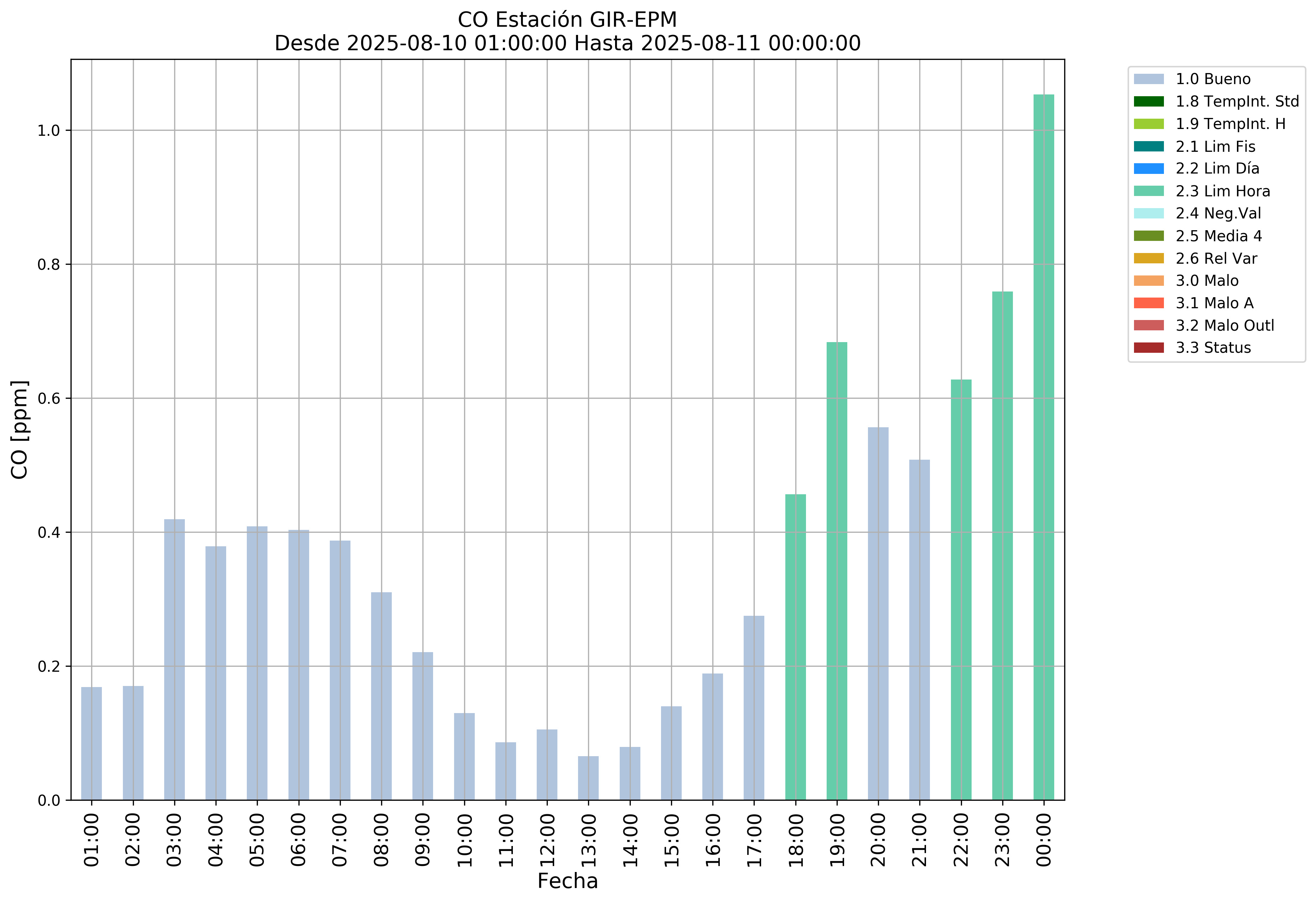
Task: Click the shortest bar at 13:00
Action: pos(588,778)
